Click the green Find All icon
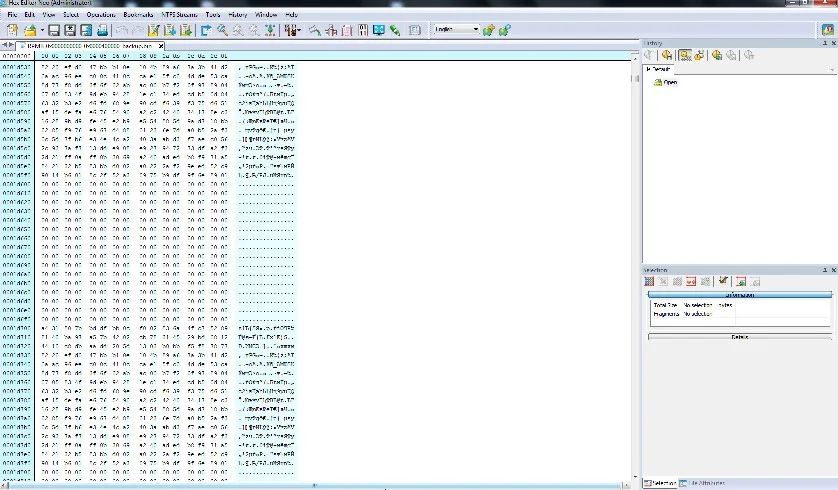This screenshot has width=838, height=490. [270, 30]
